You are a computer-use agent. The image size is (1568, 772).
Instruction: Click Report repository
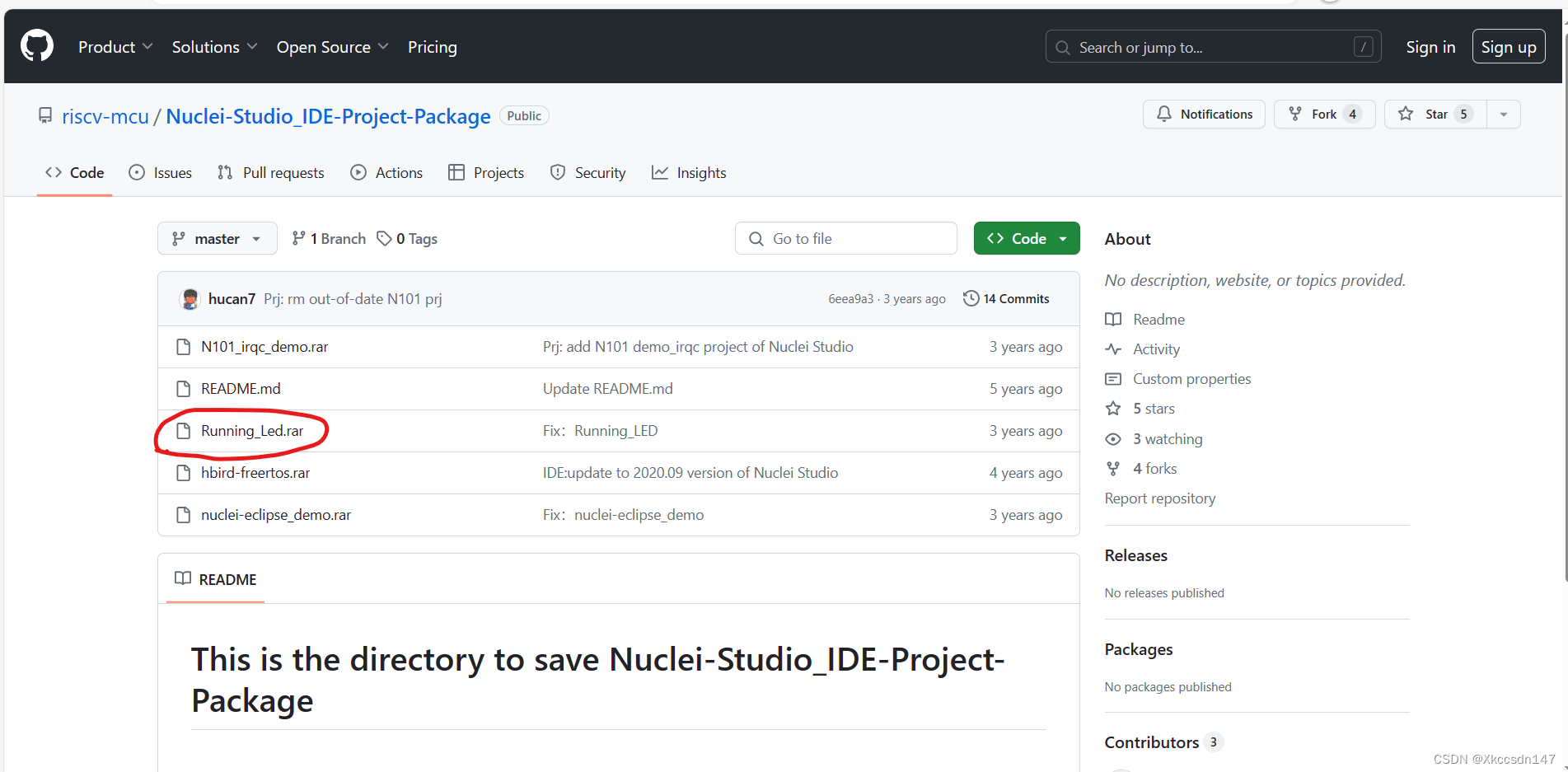pos(1160,498)
